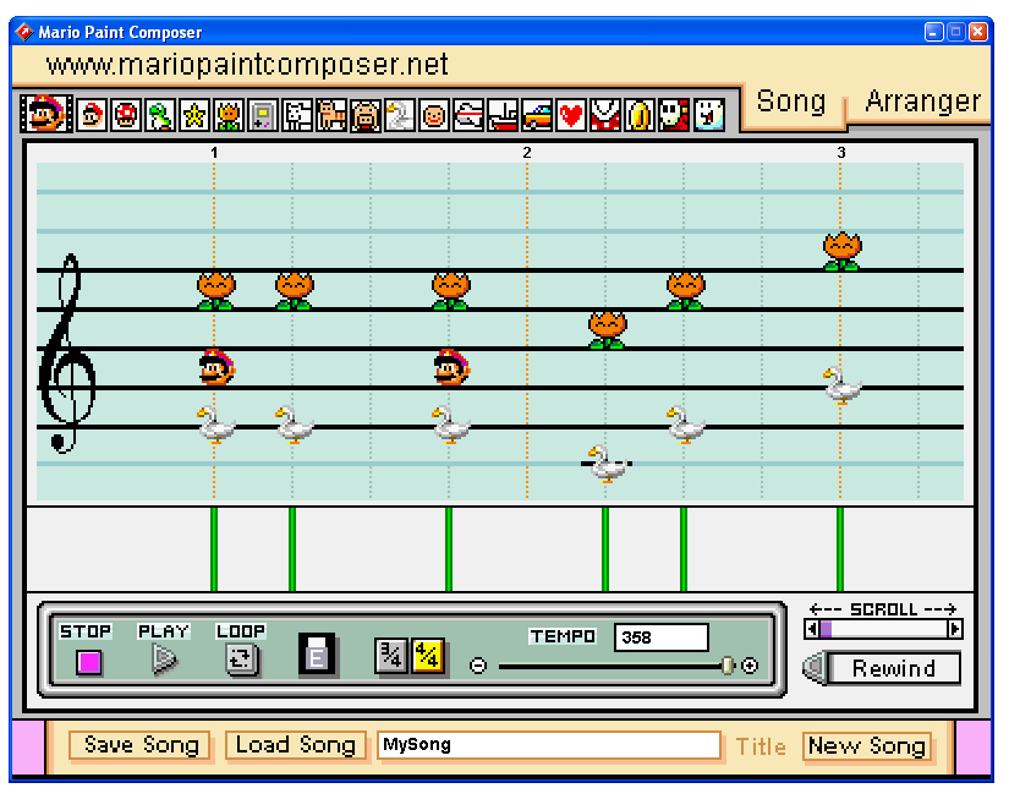
Task: Click the MySong title input field
Action: pos(548,745)
